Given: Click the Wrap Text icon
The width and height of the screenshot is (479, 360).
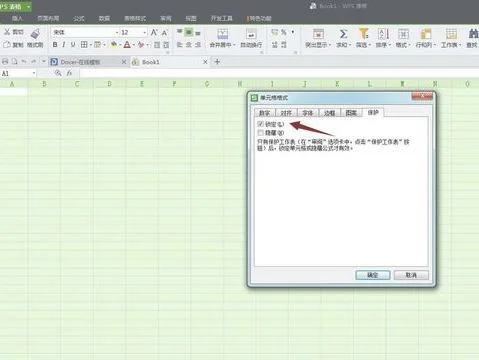Looking at the screenshot, I should point(251,34).
